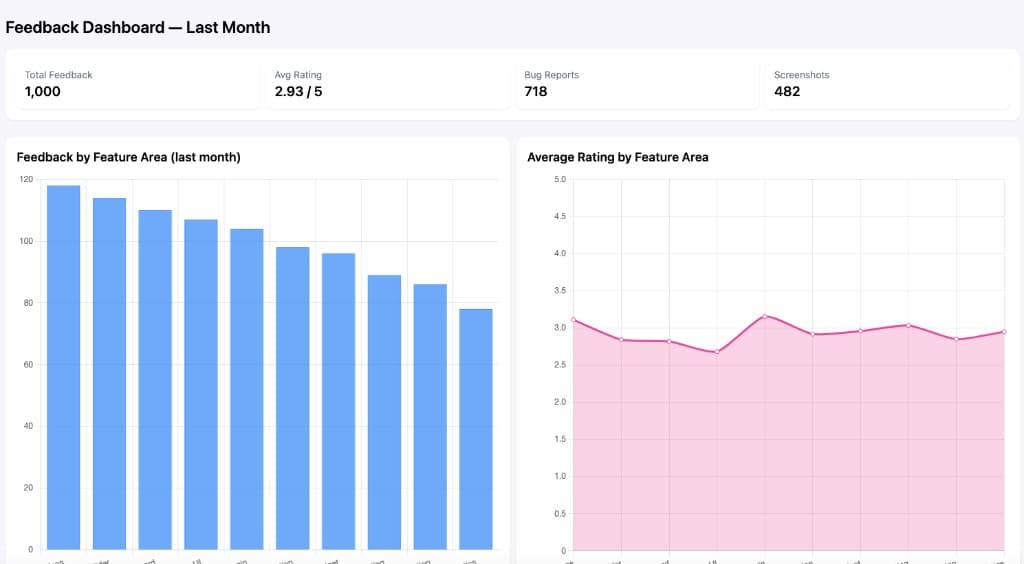Viewport: 1024px width, 564px height.
Task: Click the 'Feedback by Feature Area (last month)' chart title
Action: 129,157
